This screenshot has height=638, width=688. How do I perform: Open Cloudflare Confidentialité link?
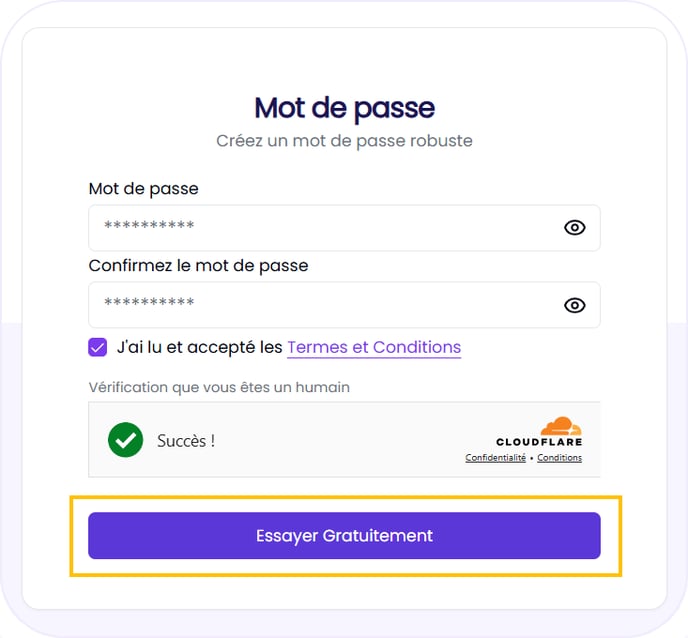(x=496, y=458)
